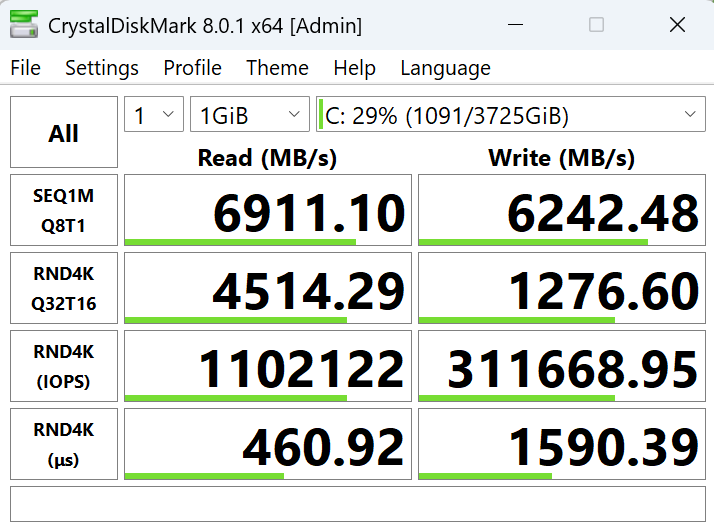
Task: Select the RND4K read value 4514.29
Action: tap(268, 288)
